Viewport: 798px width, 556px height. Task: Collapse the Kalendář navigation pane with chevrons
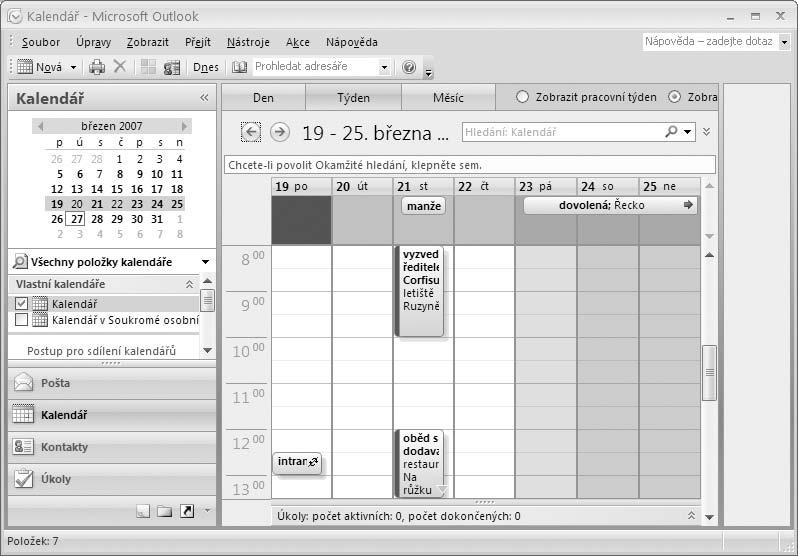point(204,98)
